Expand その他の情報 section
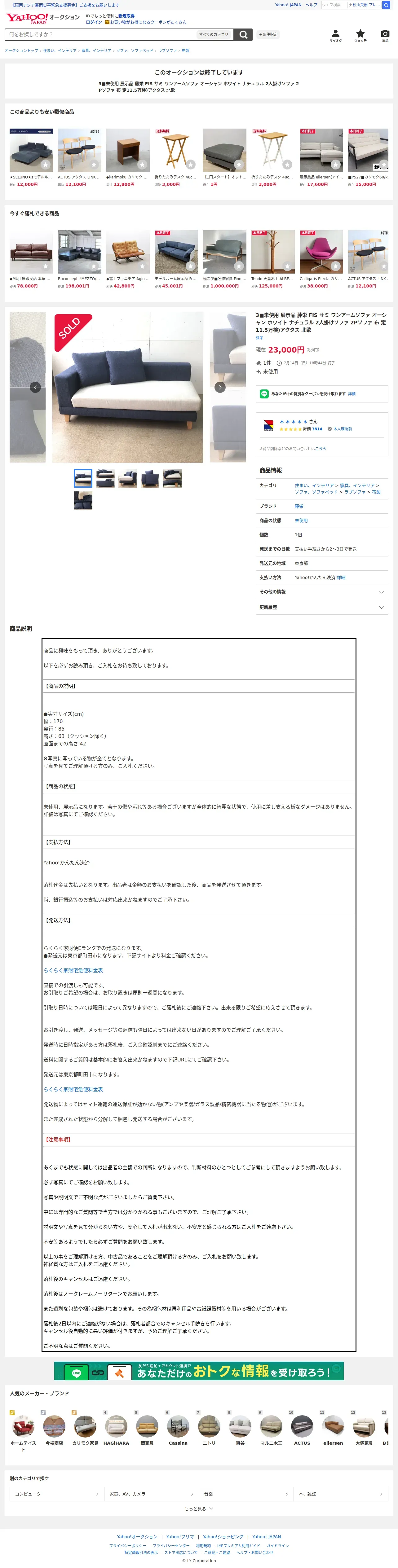This screenshot has width=398, height=1568. coord(322,592)
